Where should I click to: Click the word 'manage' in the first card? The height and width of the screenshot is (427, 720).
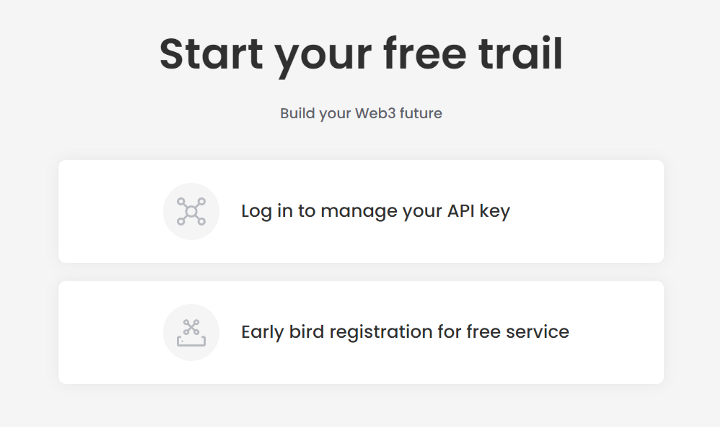(x=359, y=212)
